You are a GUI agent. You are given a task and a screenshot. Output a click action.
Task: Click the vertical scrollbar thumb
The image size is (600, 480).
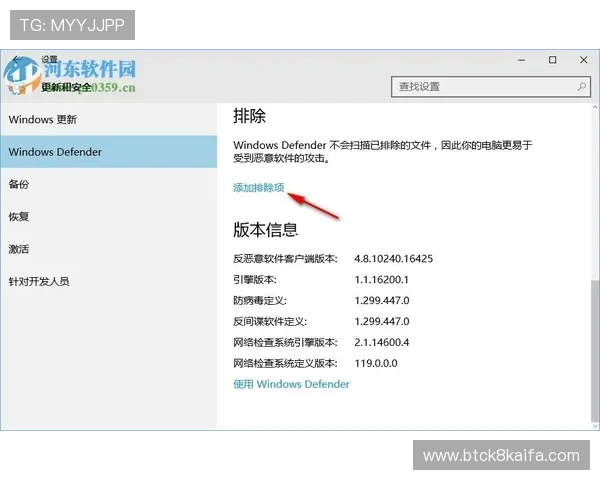(595, 350)
